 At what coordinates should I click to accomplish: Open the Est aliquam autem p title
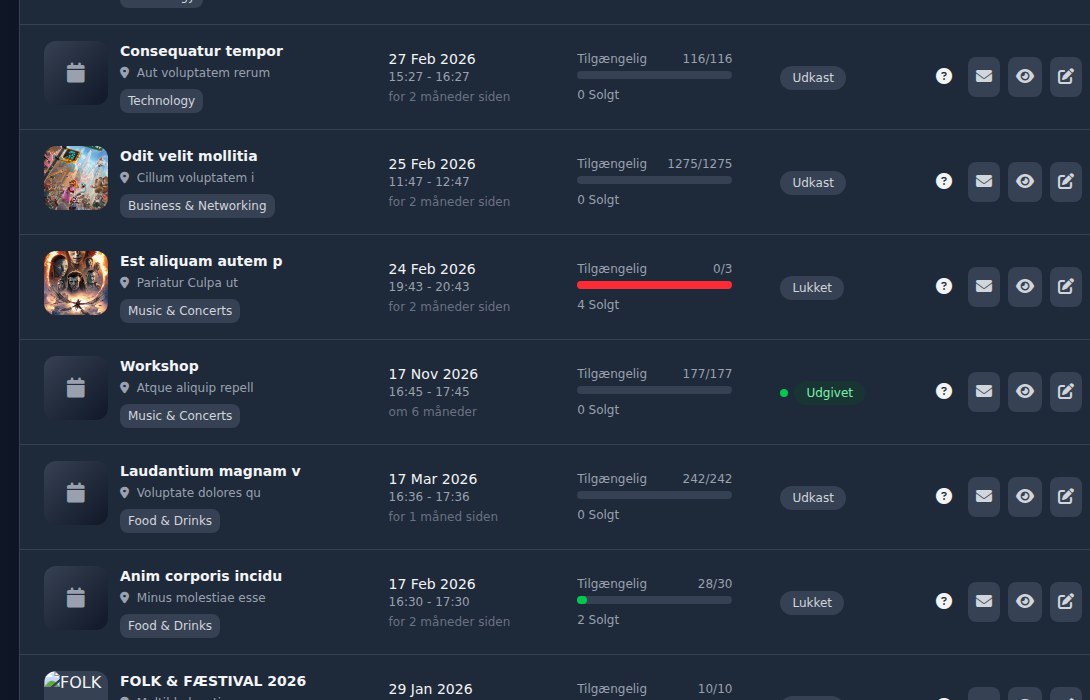point(201,261)
